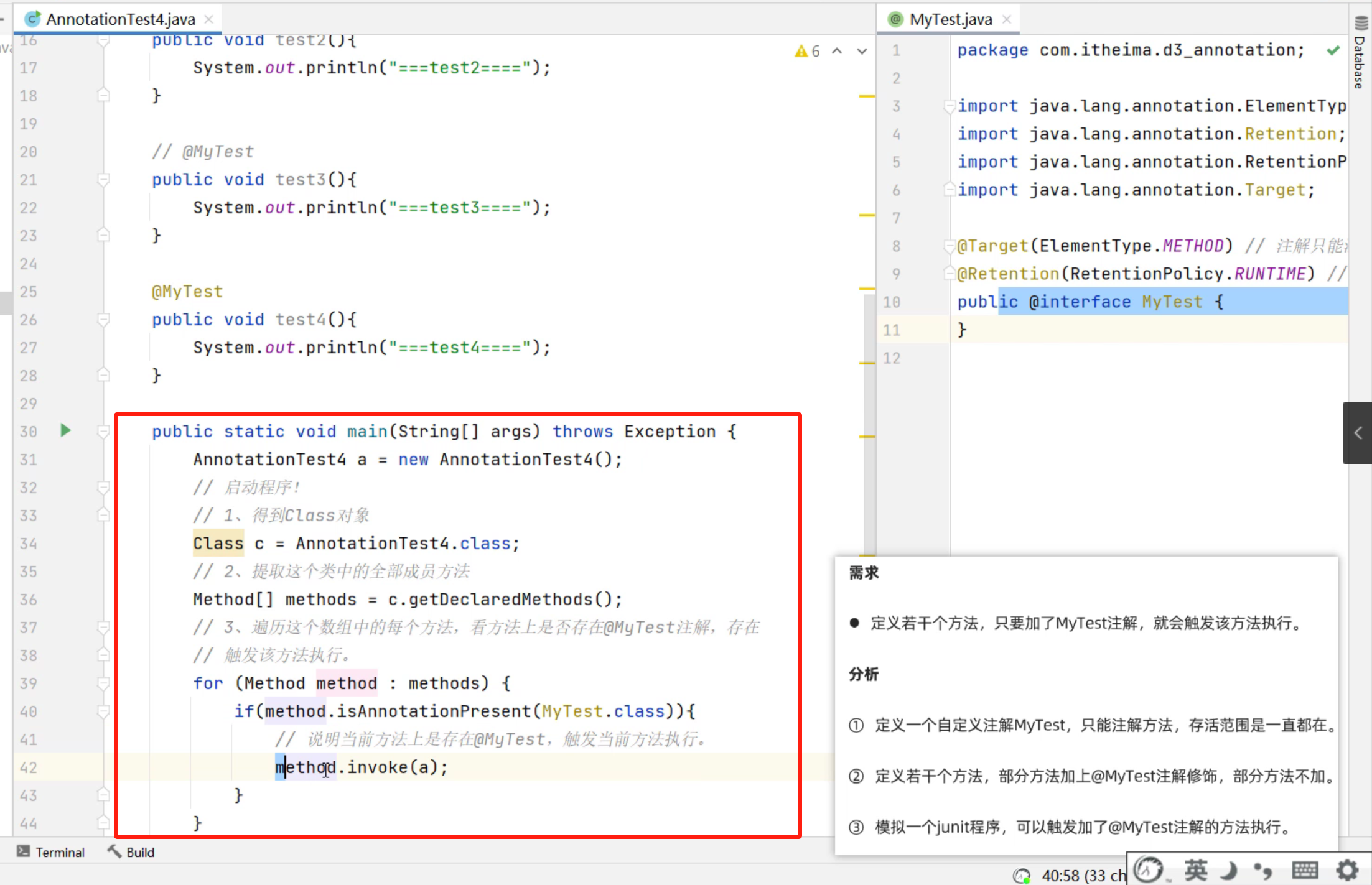Screen dimensions: 1372x885
Task: Open the Build tool window
Action: point(131,852)
